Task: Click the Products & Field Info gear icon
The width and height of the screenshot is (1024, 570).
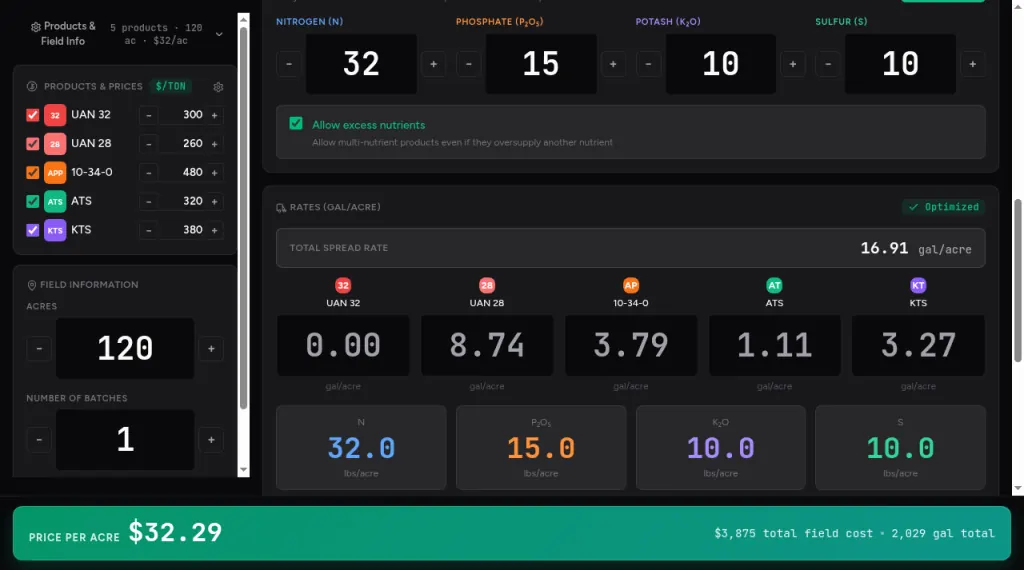Action: pyautogui.click(x=35, y=27)
